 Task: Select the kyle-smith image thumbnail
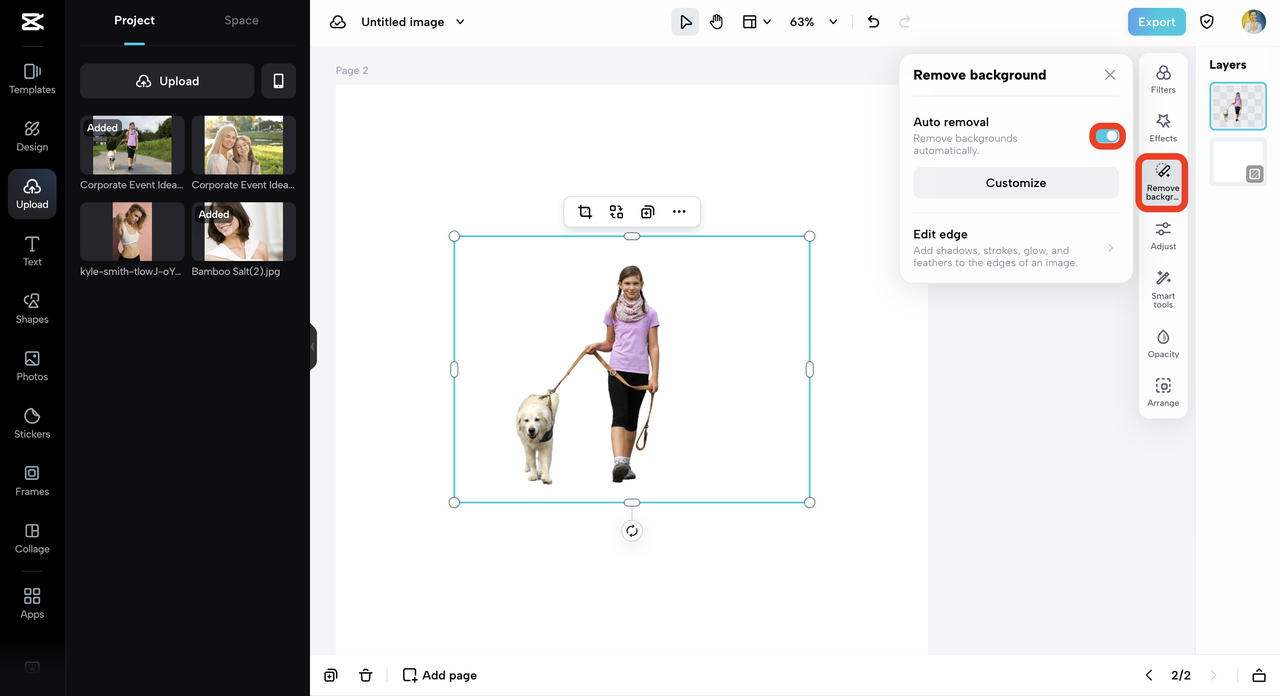click(132, 232)
